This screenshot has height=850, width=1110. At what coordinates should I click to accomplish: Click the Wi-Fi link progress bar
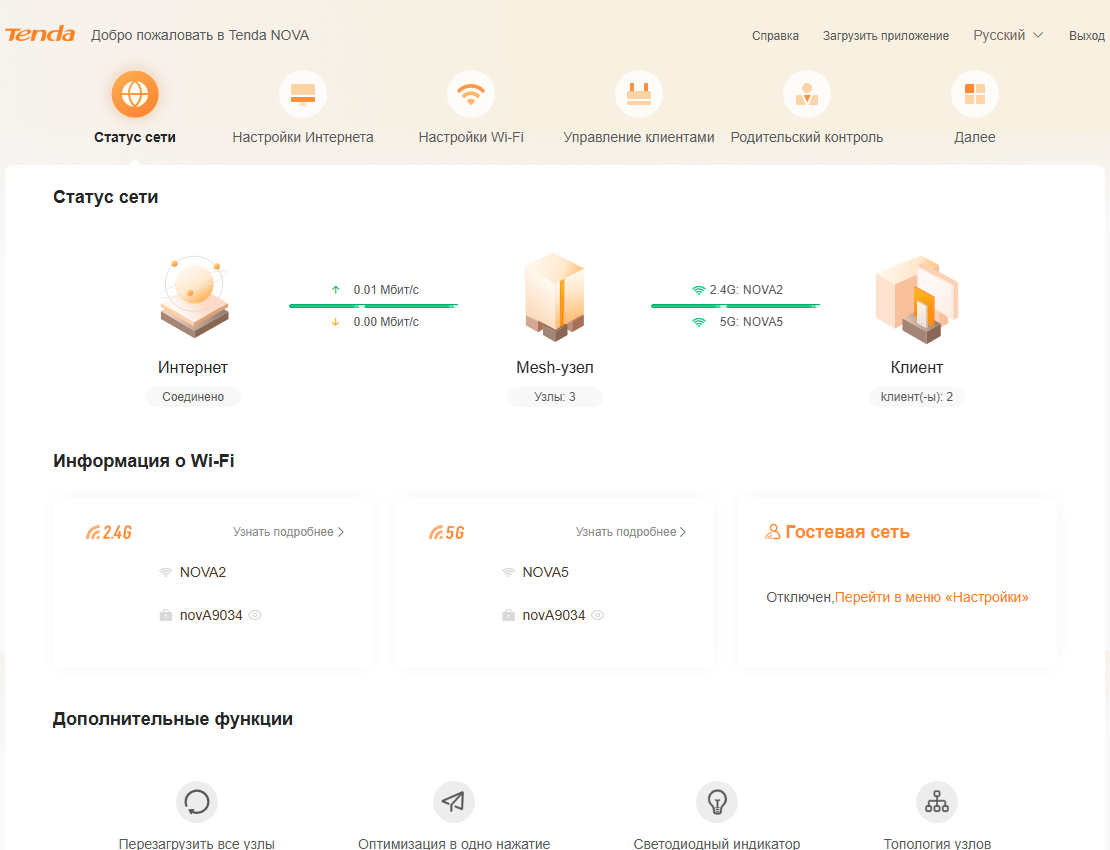tap(736, 306)
